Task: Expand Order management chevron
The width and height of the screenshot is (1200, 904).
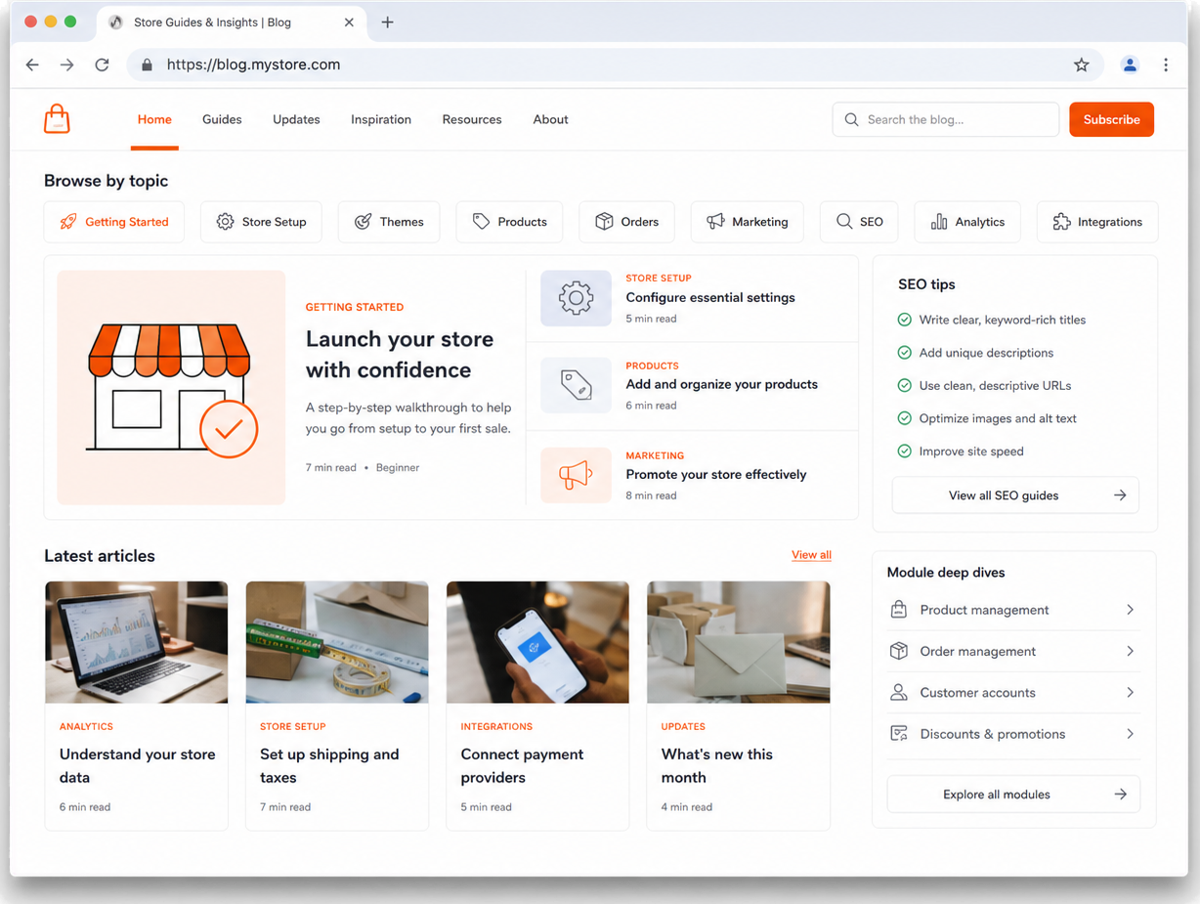Action: point(1130,651)
